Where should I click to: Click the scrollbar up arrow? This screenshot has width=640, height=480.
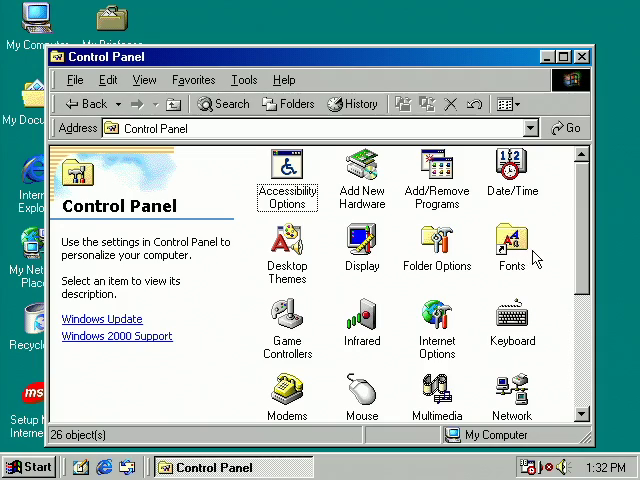pyautogui.click(x=581, y=155)
